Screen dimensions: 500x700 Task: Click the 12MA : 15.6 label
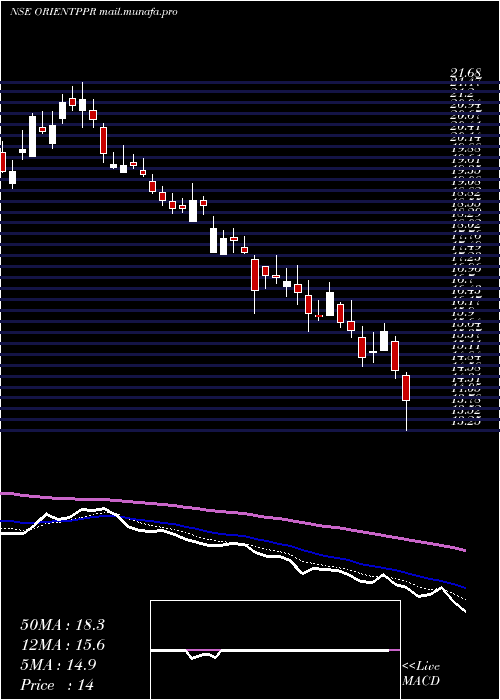pyautogui.click(x=62, y=645)
